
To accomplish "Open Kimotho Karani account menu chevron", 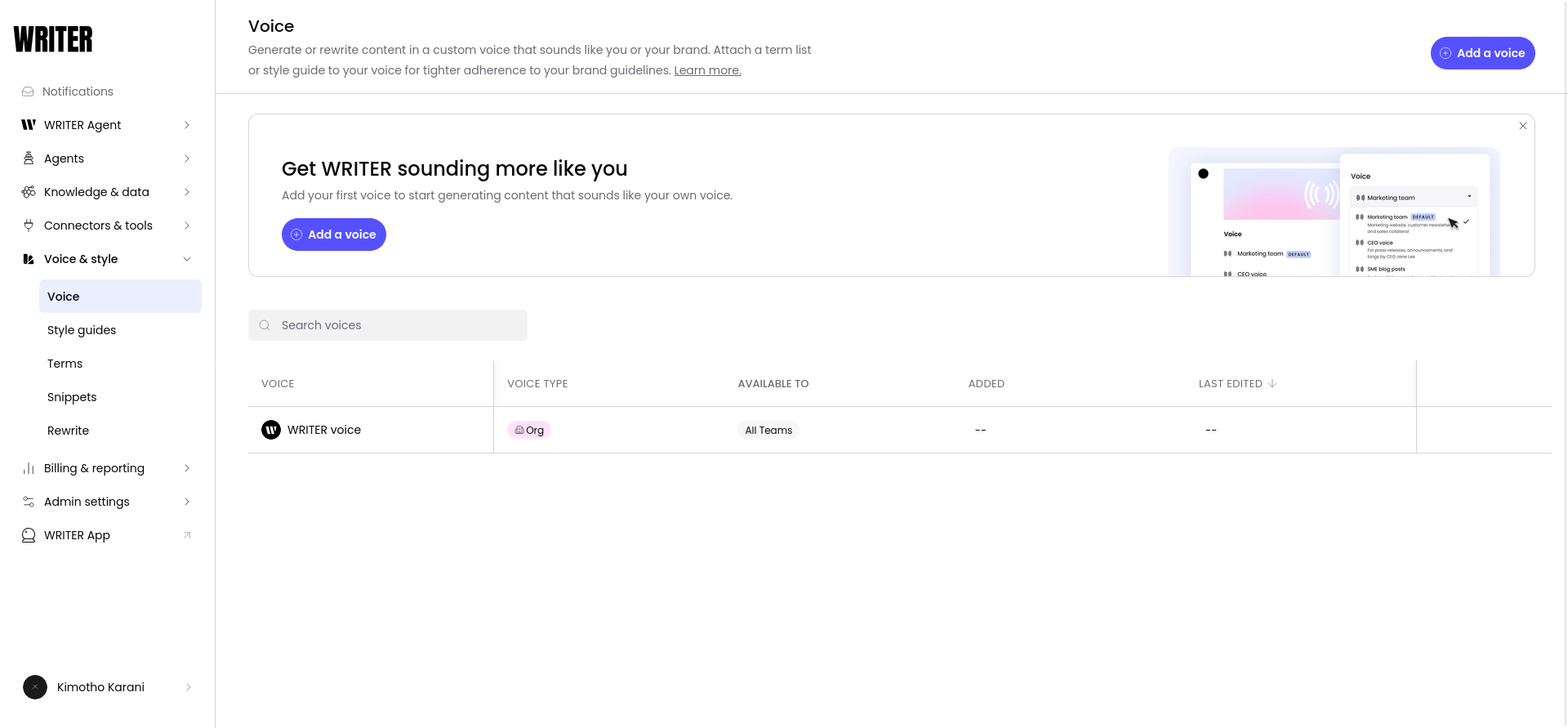I will point(188,687).
